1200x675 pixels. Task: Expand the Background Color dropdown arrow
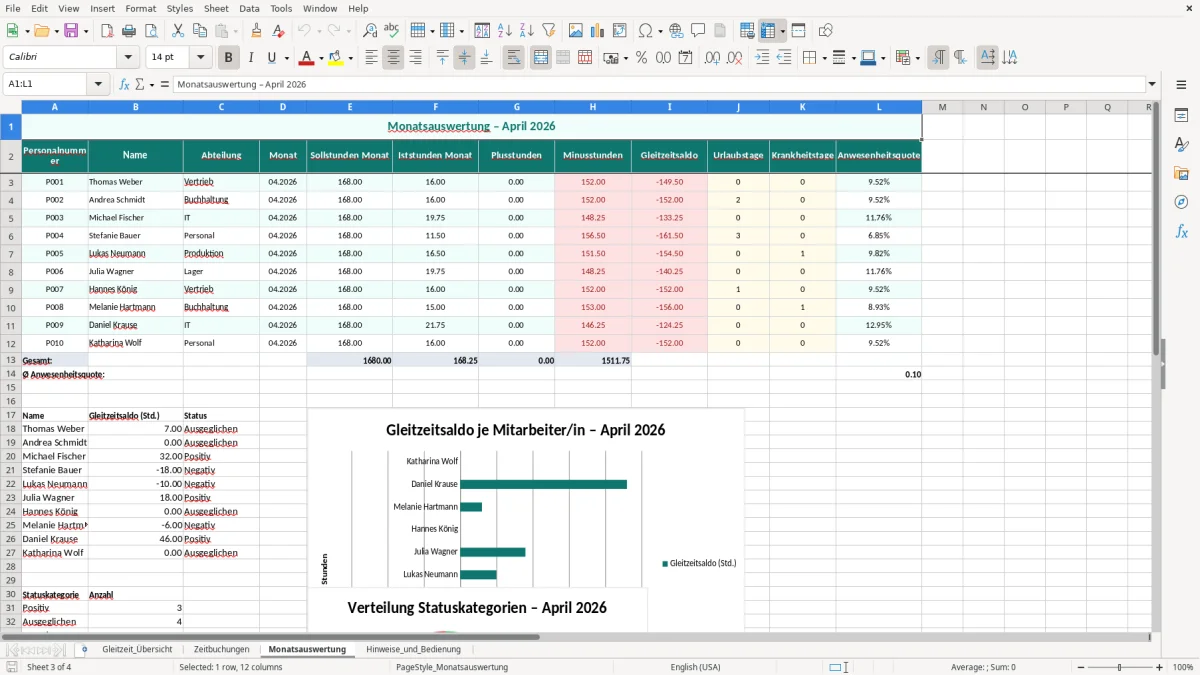coord(350,58)
